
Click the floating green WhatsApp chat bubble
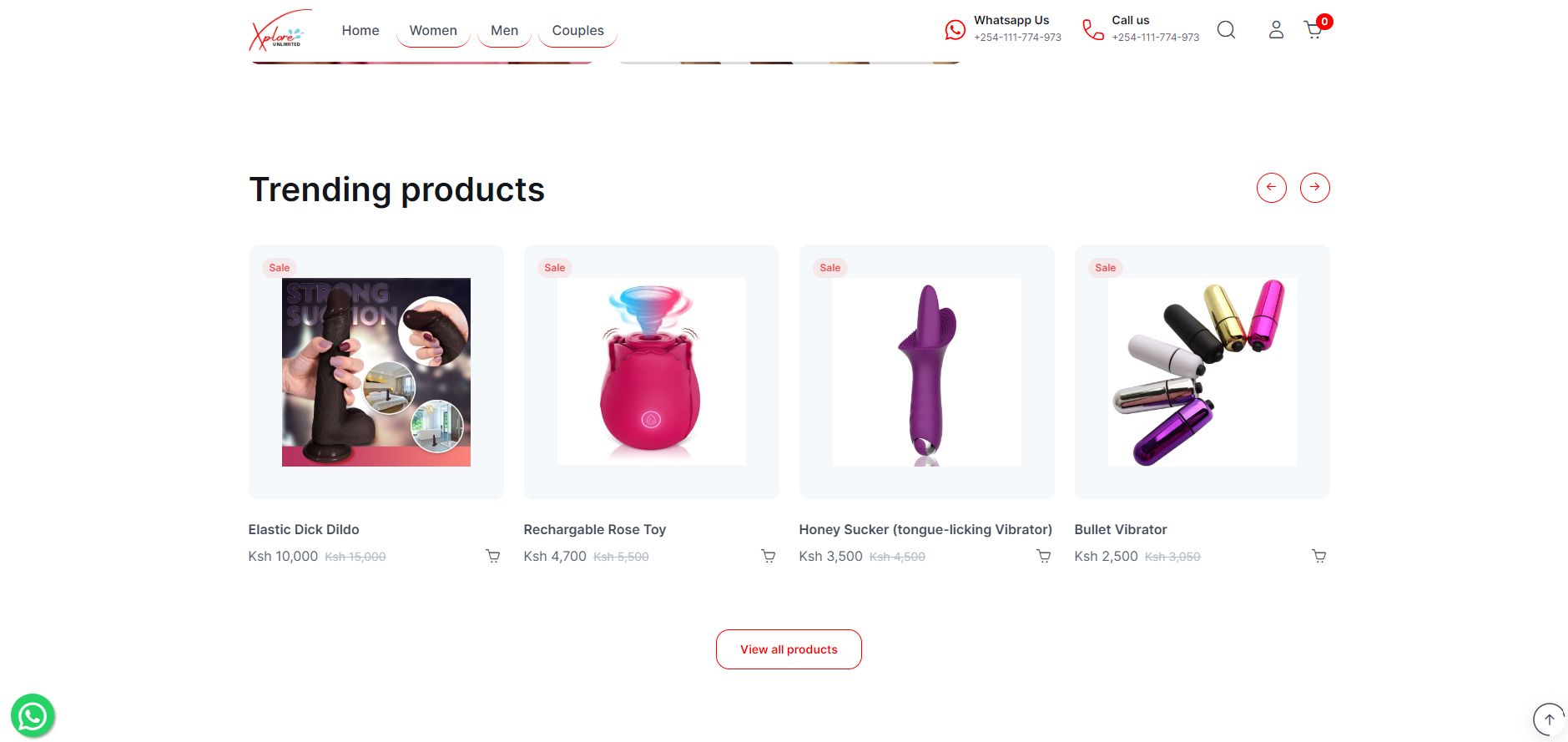pos(33,715)
